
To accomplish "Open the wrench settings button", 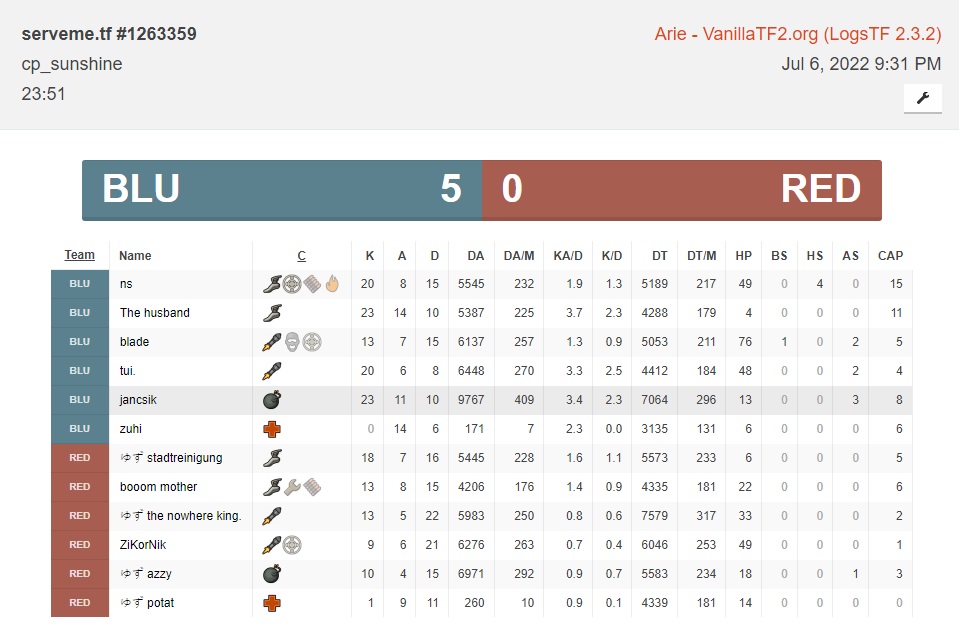I will tap(922, 98).
